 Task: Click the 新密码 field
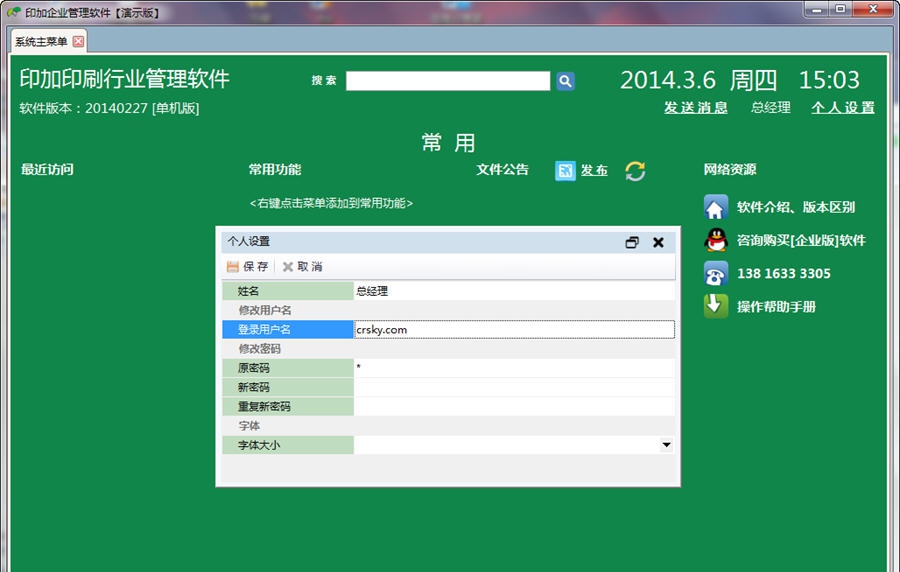click(514, 387)
